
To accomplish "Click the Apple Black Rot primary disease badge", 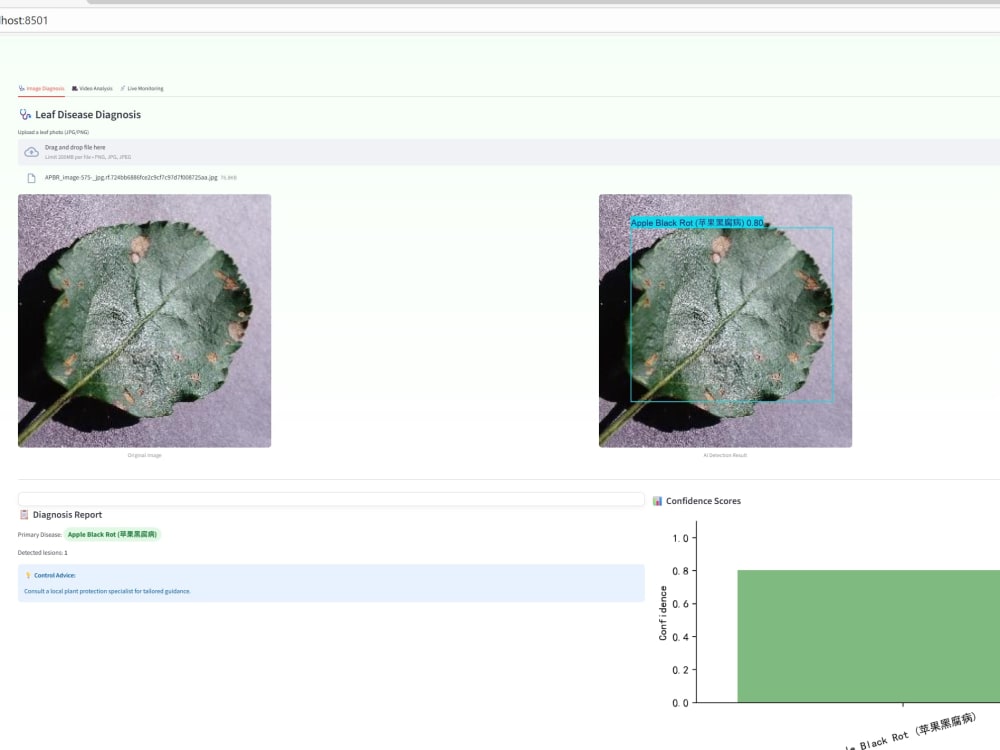I will point(112,534).
